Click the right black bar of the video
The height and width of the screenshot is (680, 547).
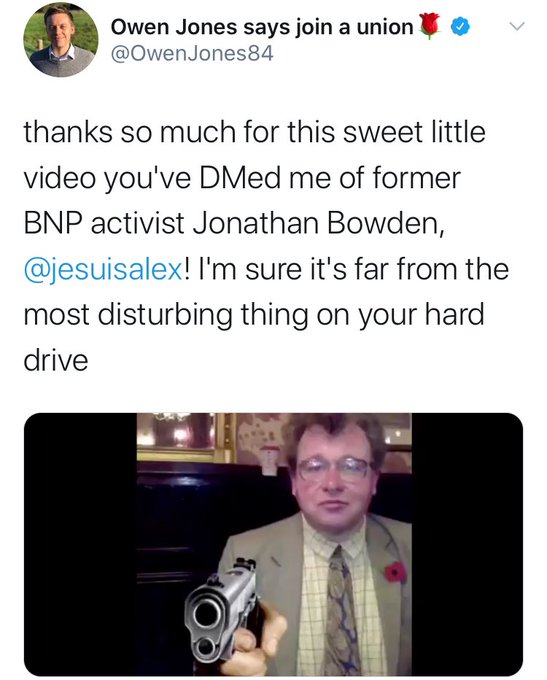click(x=467, y=544)
